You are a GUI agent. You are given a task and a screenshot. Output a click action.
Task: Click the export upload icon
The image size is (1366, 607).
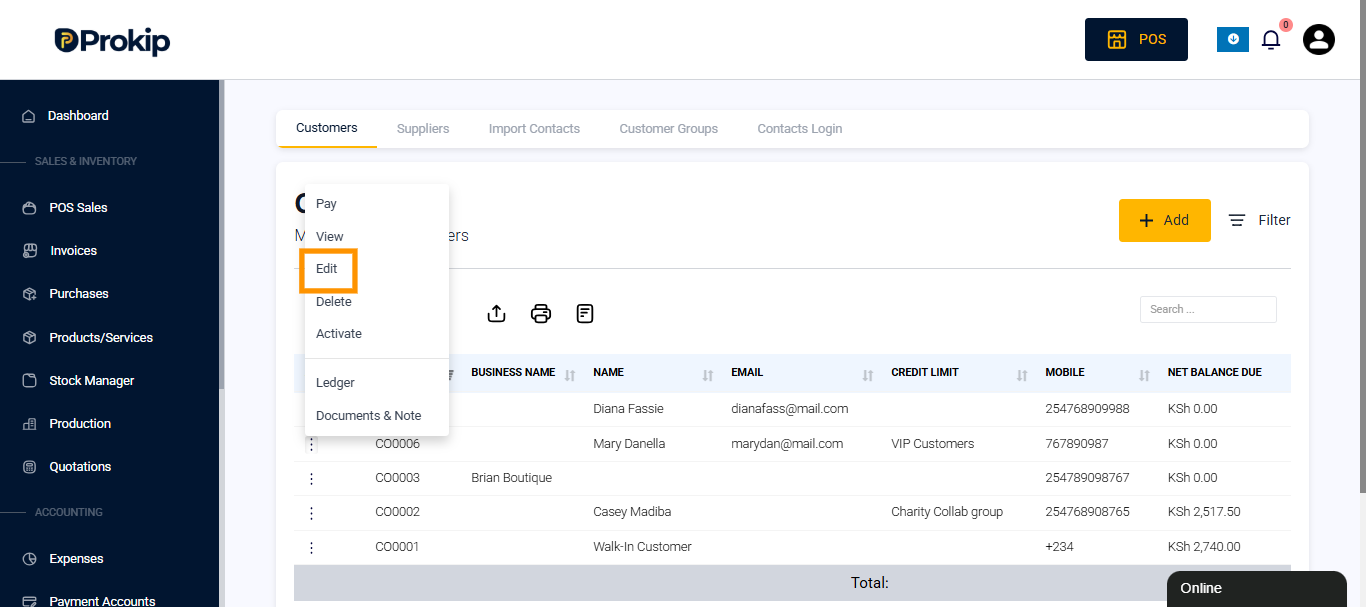(x=496, y=314)
